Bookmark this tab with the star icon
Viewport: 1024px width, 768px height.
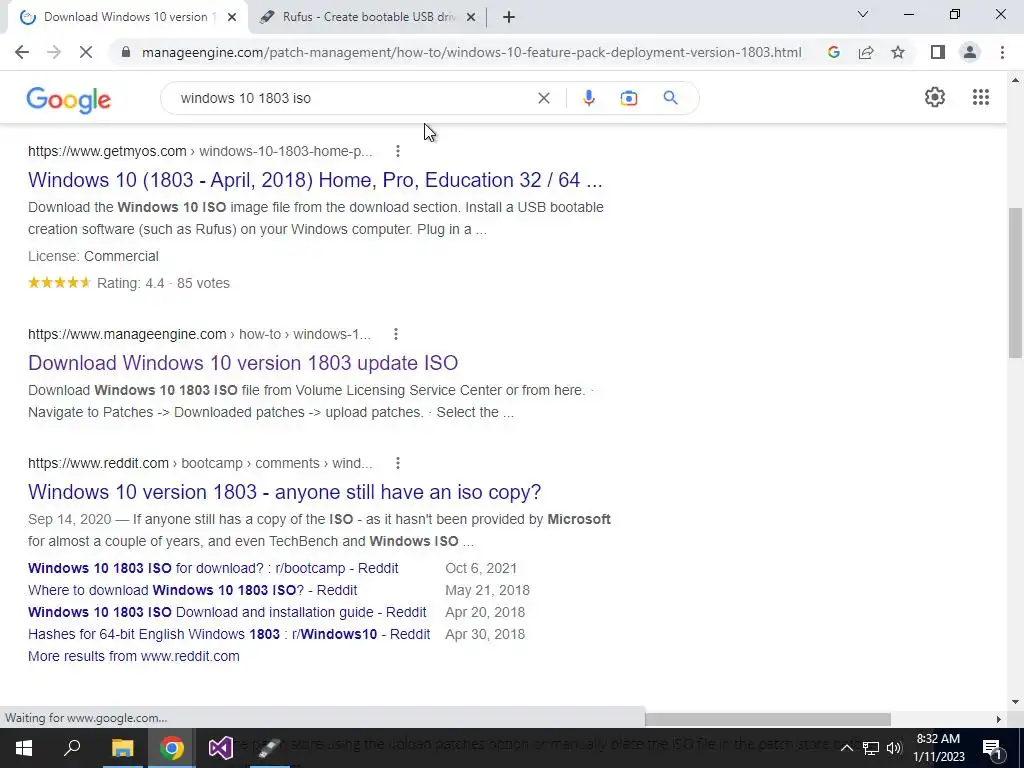898,52
